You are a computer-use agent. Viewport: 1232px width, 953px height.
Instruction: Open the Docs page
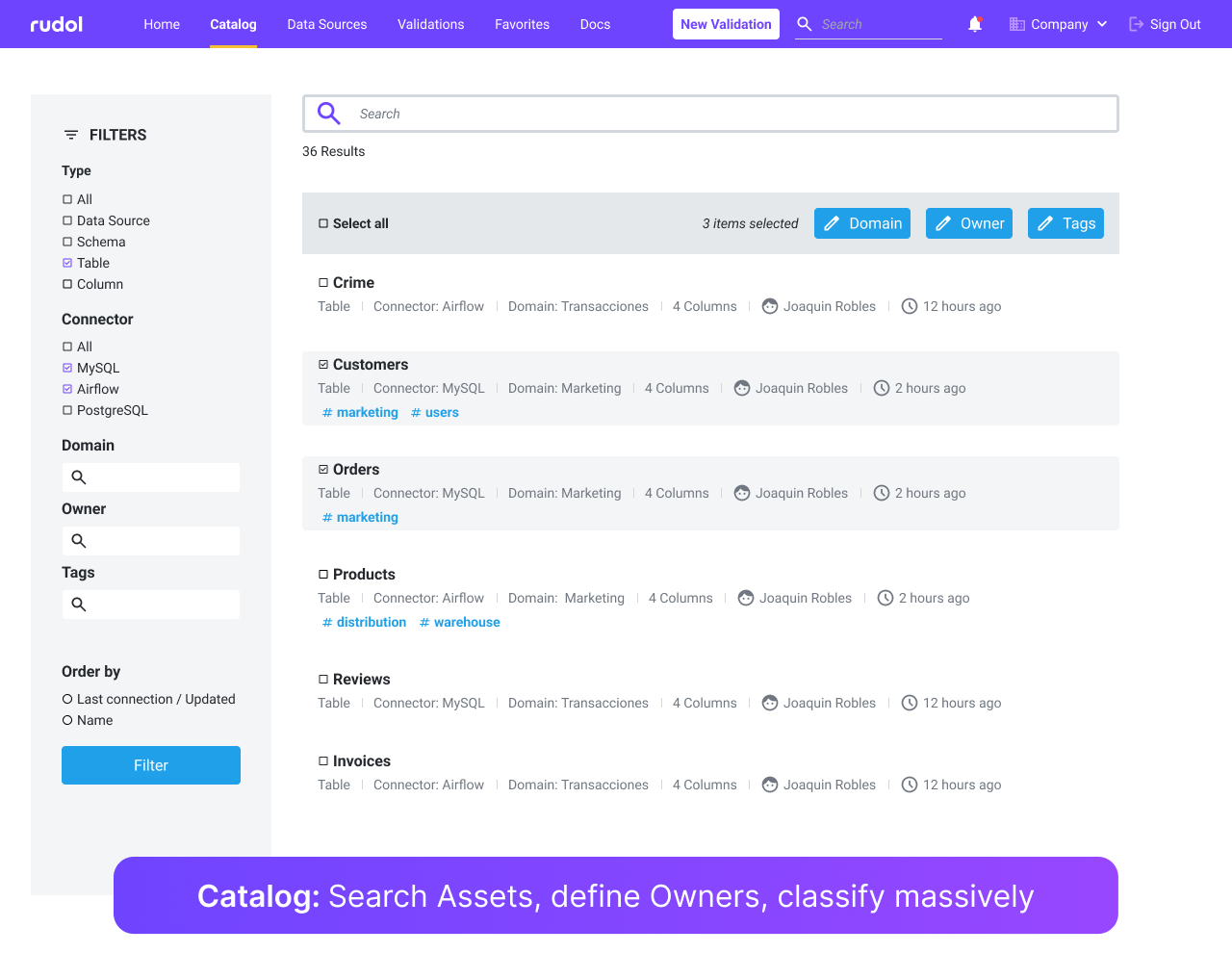coord(595,24)
